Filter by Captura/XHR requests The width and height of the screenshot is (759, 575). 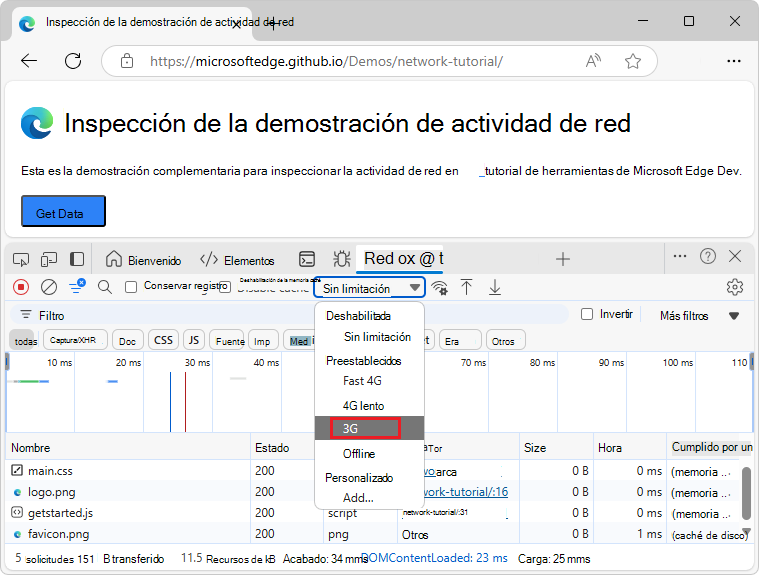[75, 340]
